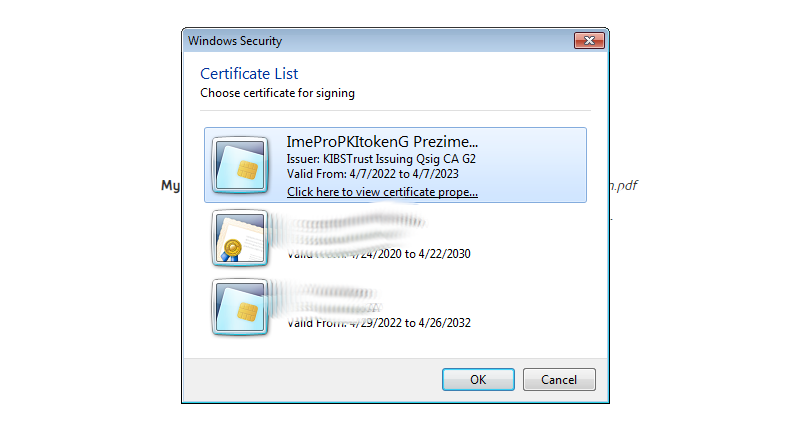Click the bold My text behind the dialog
The width and height of the screenshot is (788, 424).
(x=170, y=185)
